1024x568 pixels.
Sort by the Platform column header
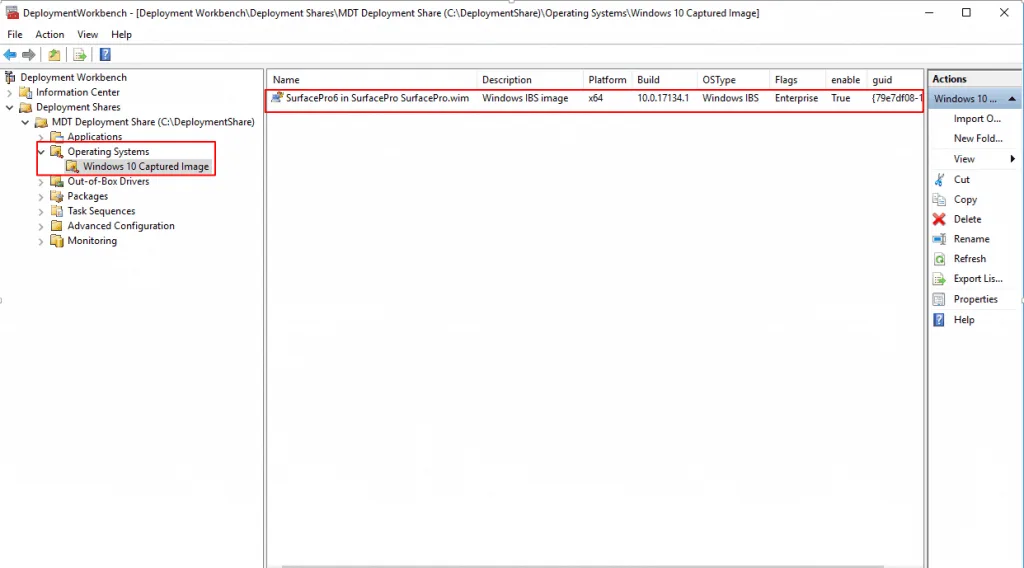click(x=607, y=80)
